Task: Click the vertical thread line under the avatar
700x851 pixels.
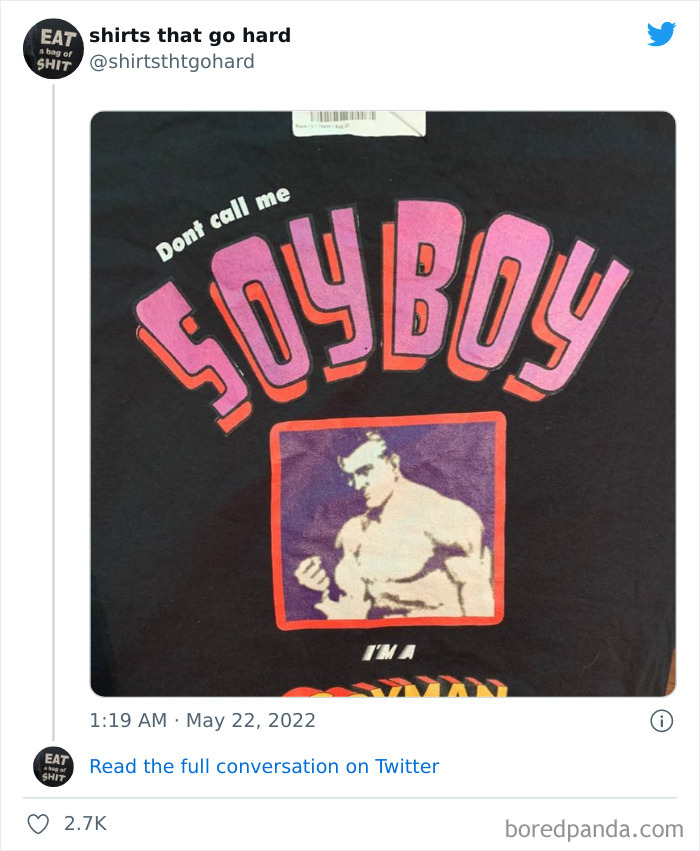Action: pos(53,412)
